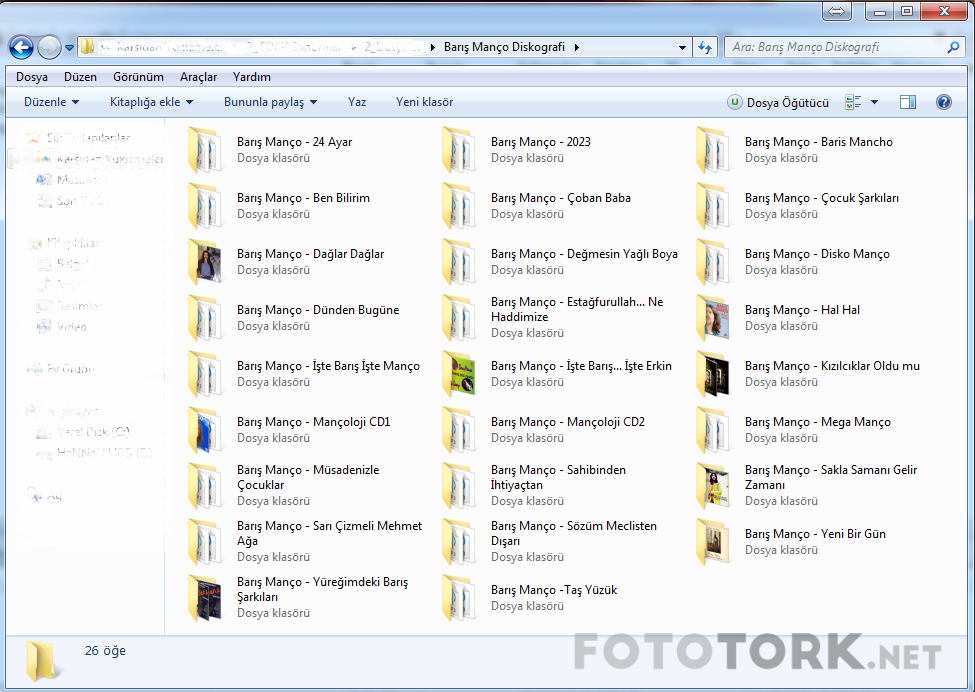Viewport: 975px width, 692px height.
Task: Select the Sözüm Meclisten Dışarı folder icon
Action: 459,541
